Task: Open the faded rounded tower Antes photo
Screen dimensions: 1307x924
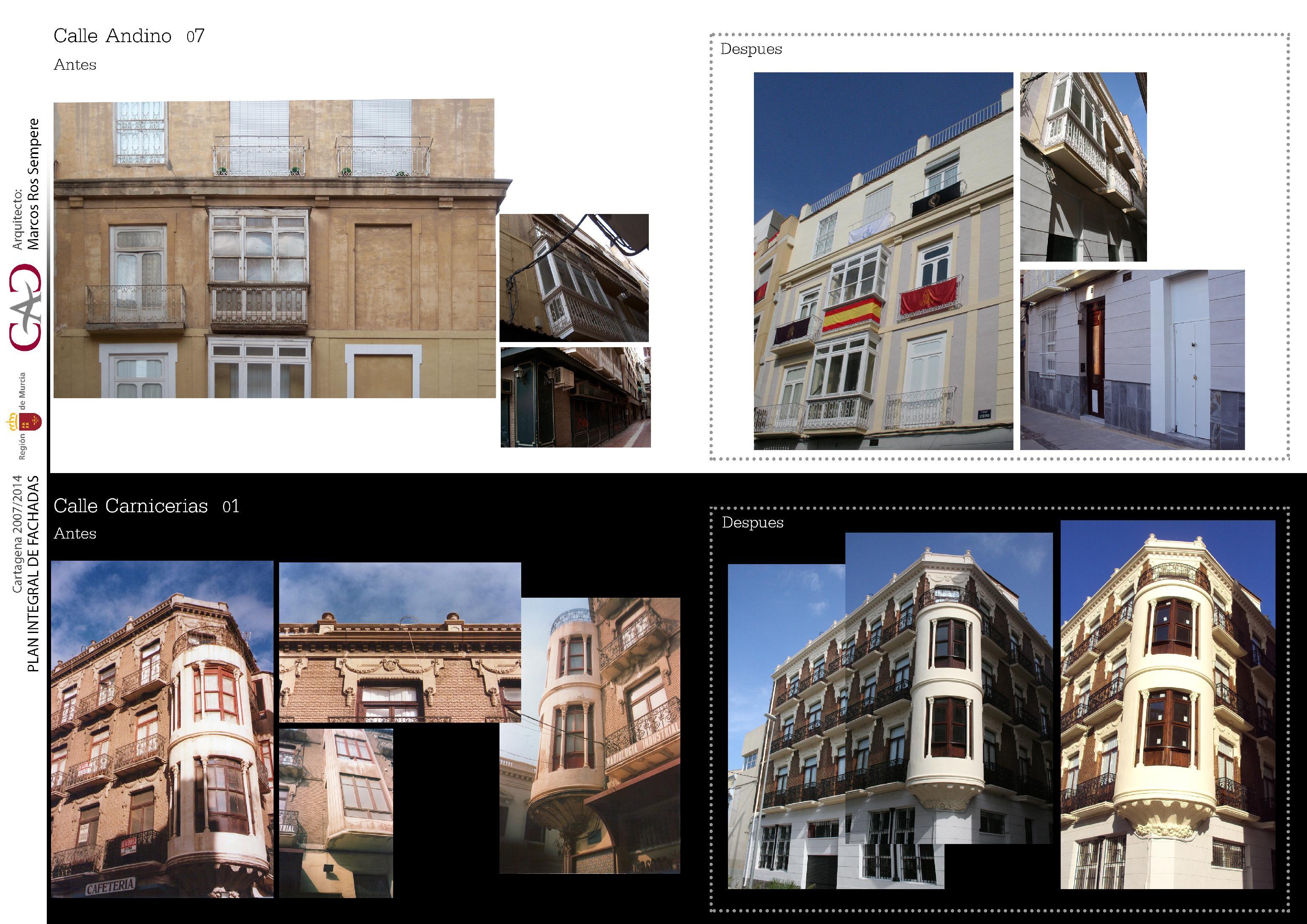Action: click(590, 736)
